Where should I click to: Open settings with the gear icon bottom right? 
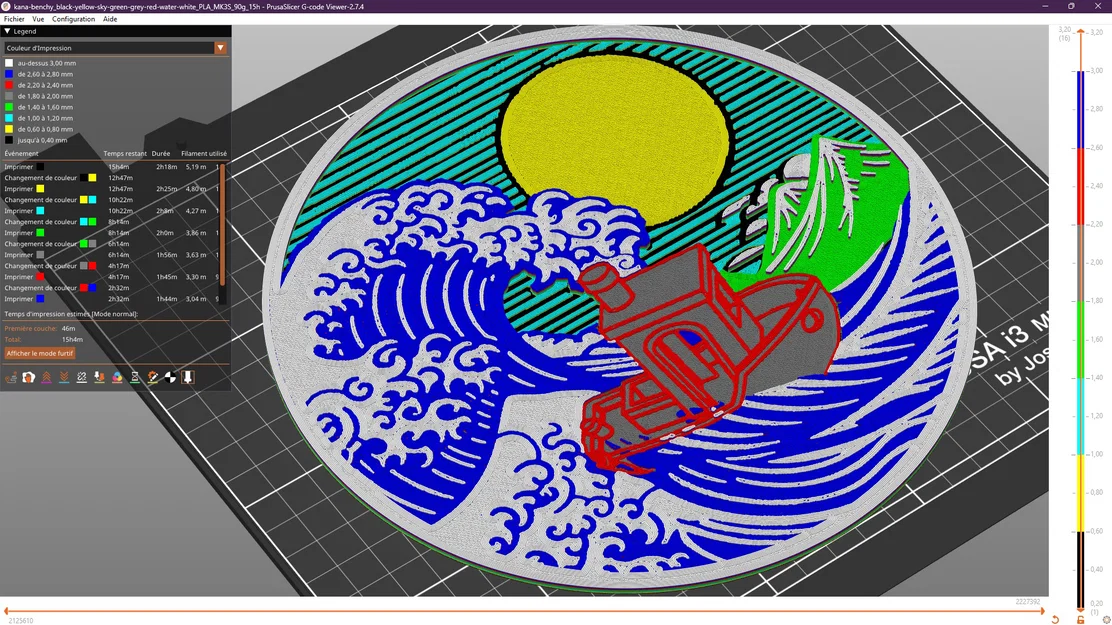pos(1105,620)
